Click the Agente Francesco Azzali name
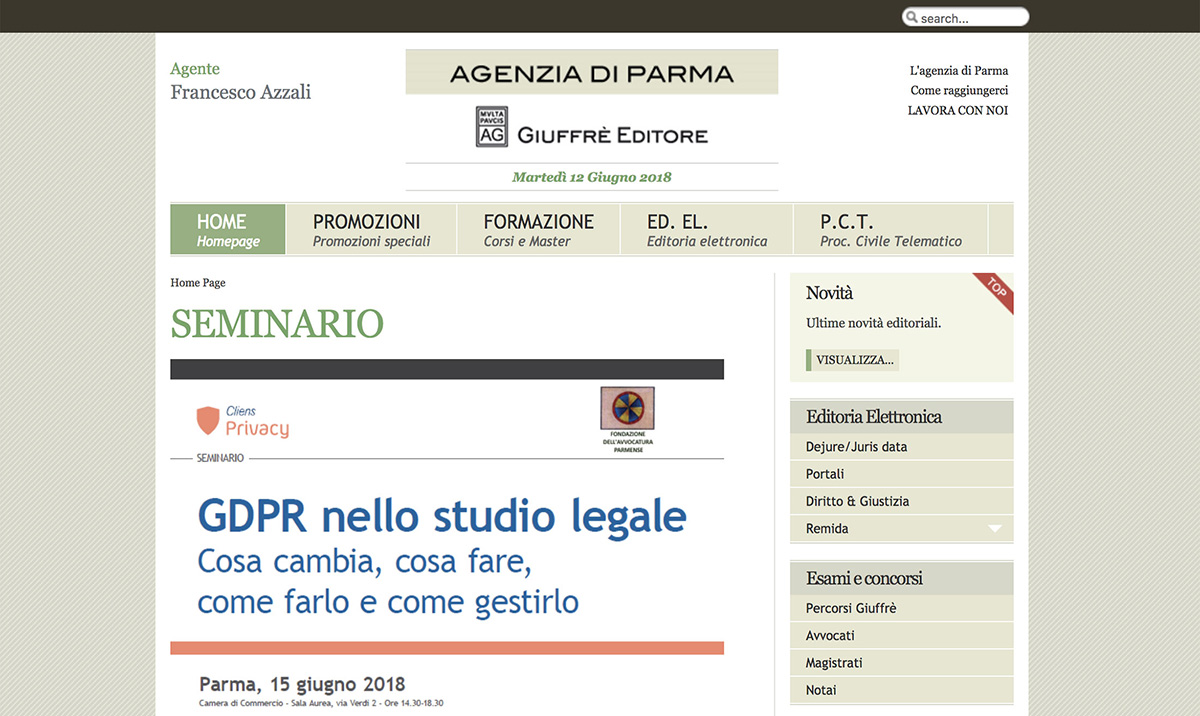1200x716 pixels. 241,92
